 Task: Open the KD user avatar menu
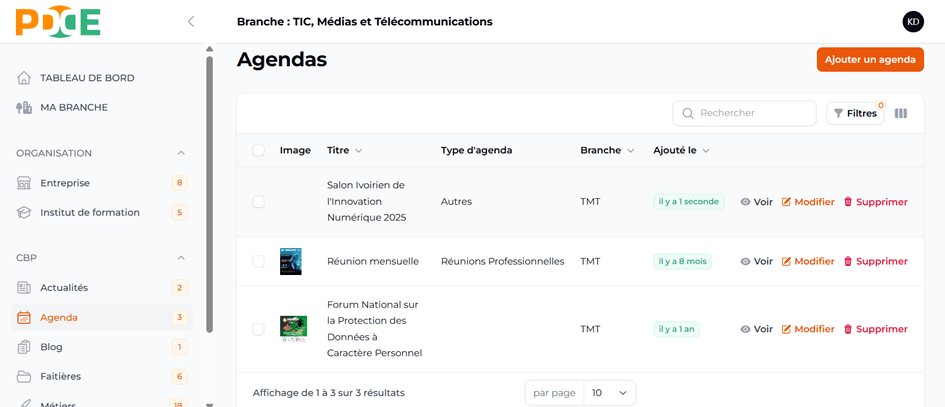[912, 22]
